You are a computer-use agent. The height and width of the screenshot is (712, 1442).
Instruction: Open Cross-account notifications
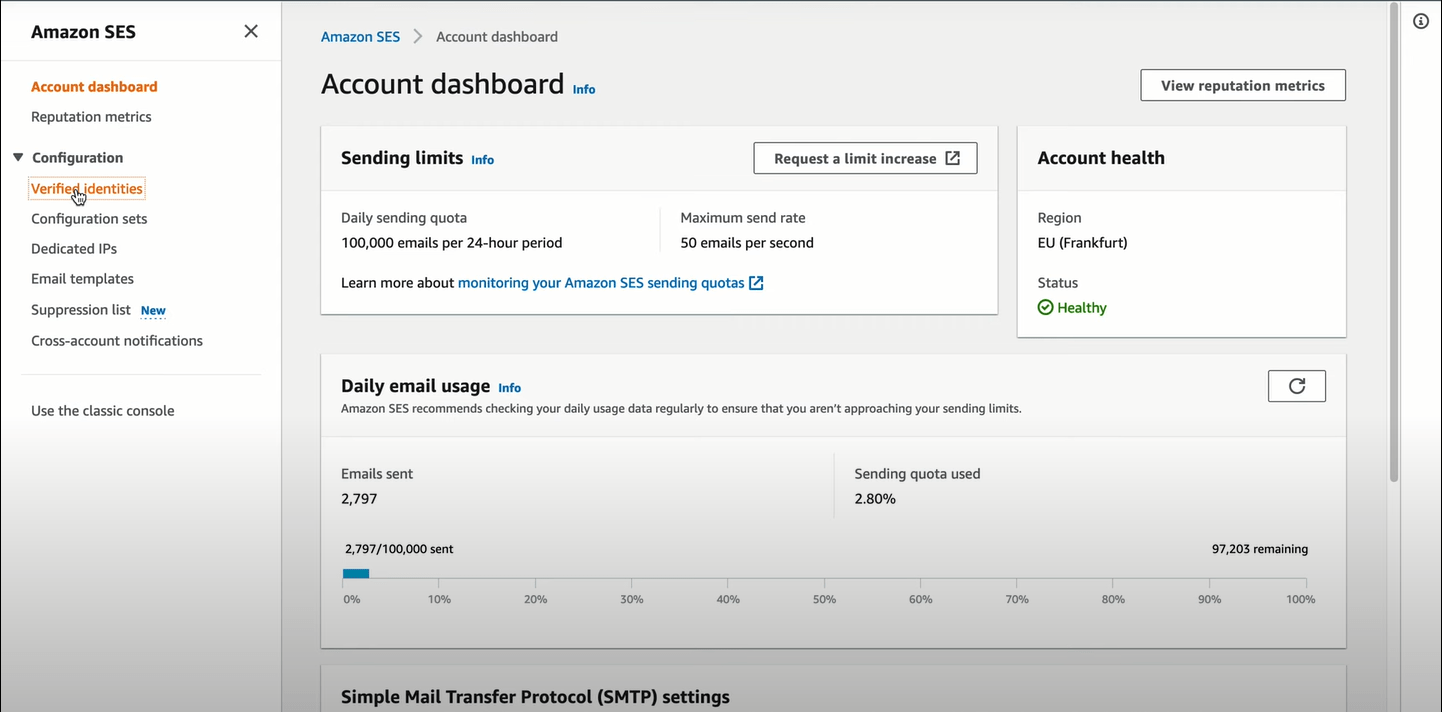coord(117,341)
